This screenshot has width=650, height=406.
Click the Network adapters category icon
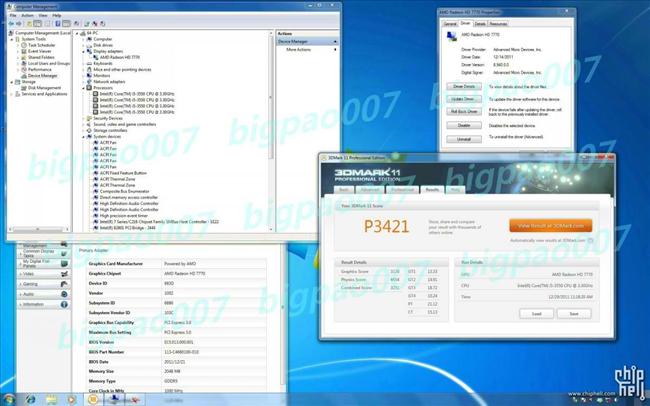(89, 82)
